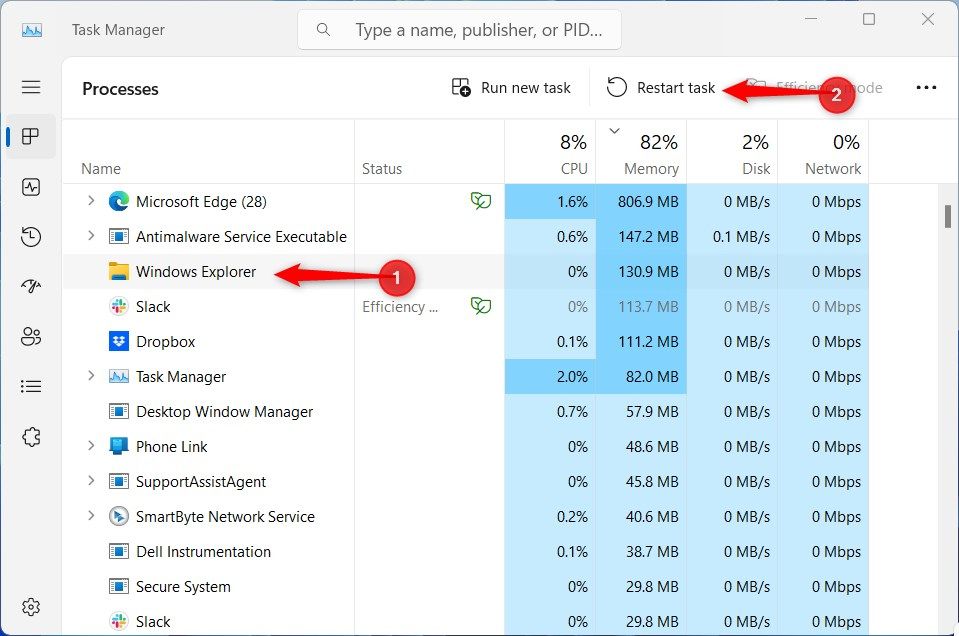
Task: Expand the SupportAssistAgent process group
Action: 91,481
